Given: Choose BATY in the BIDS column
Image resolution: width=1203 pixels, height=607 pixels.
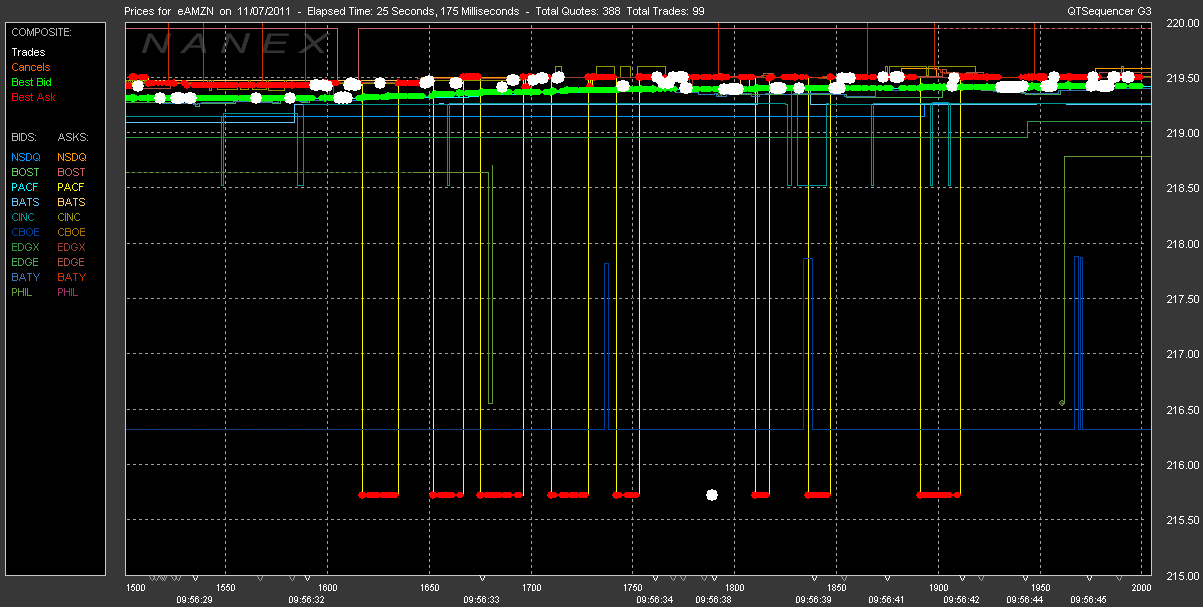Looking at the screenshot, I should (x=26, y=277).
